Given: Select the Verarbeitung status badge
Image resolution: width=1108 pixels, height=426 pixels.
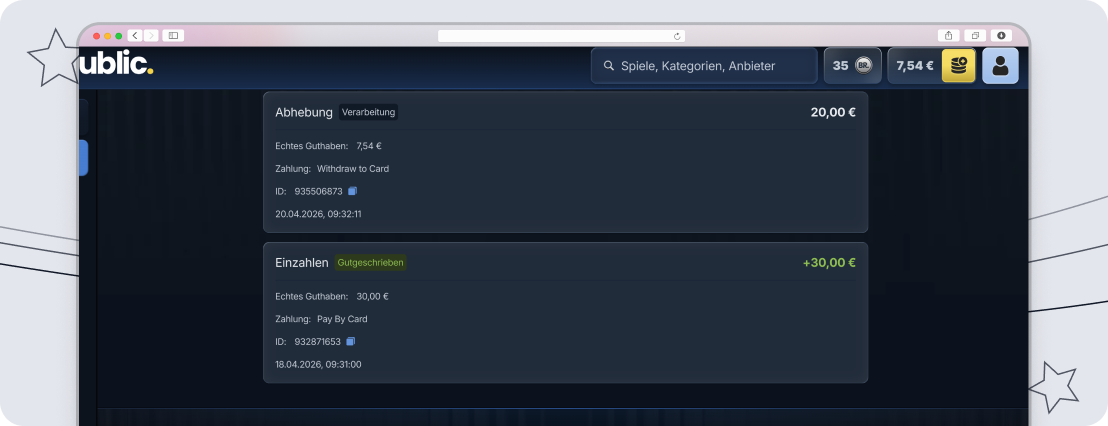Looking at the screenshot, I should pyautogui.click(x=368, y=112).
